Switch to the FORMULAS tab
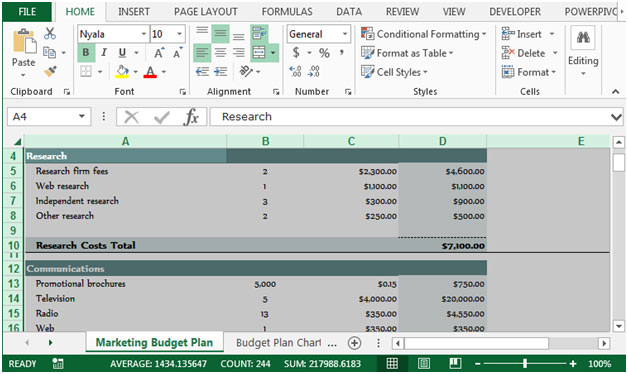 287,12
